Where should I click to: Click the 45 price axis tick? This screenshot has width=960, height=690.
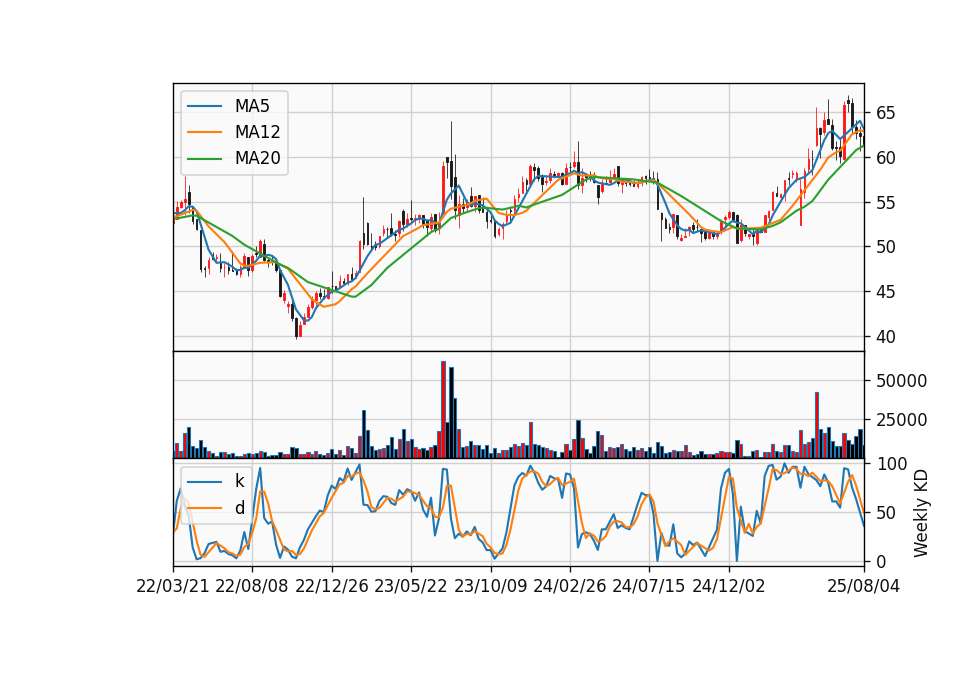click(x=885, y=292)
